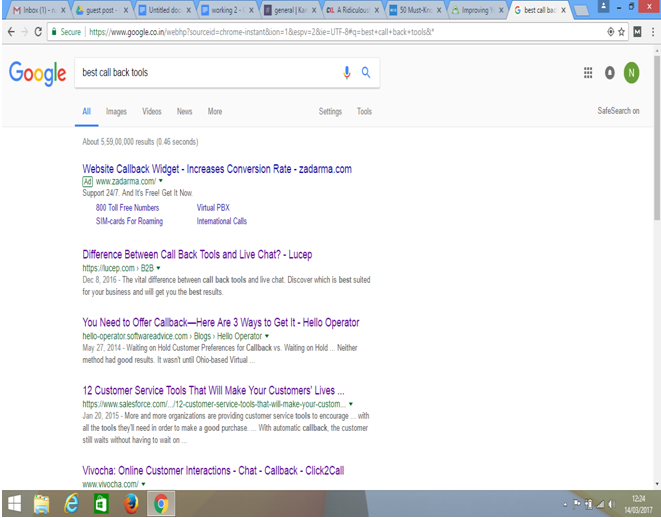This screenshot has height=518, width=661.
Task: Switch to Videos results tab
Action: 152,112
